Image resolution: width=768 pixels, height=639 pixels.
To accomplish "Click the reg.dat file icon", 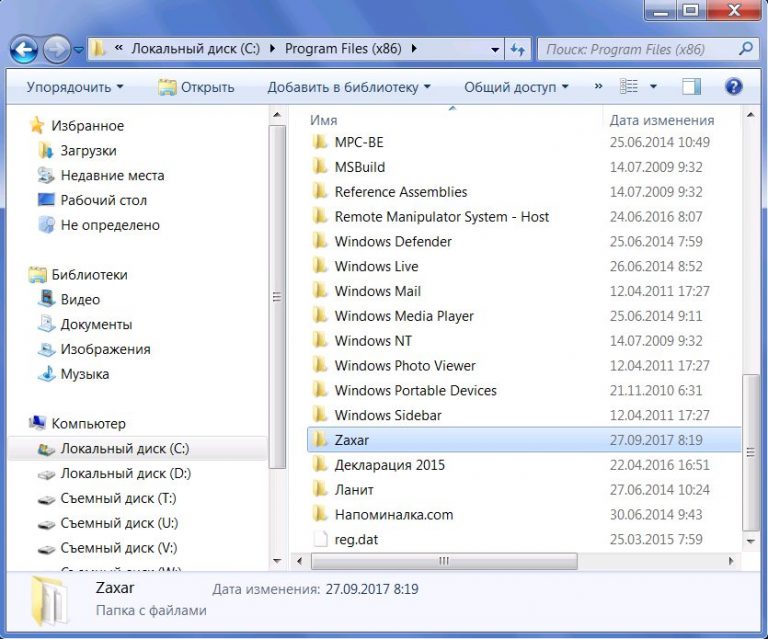I will [320, 539].
